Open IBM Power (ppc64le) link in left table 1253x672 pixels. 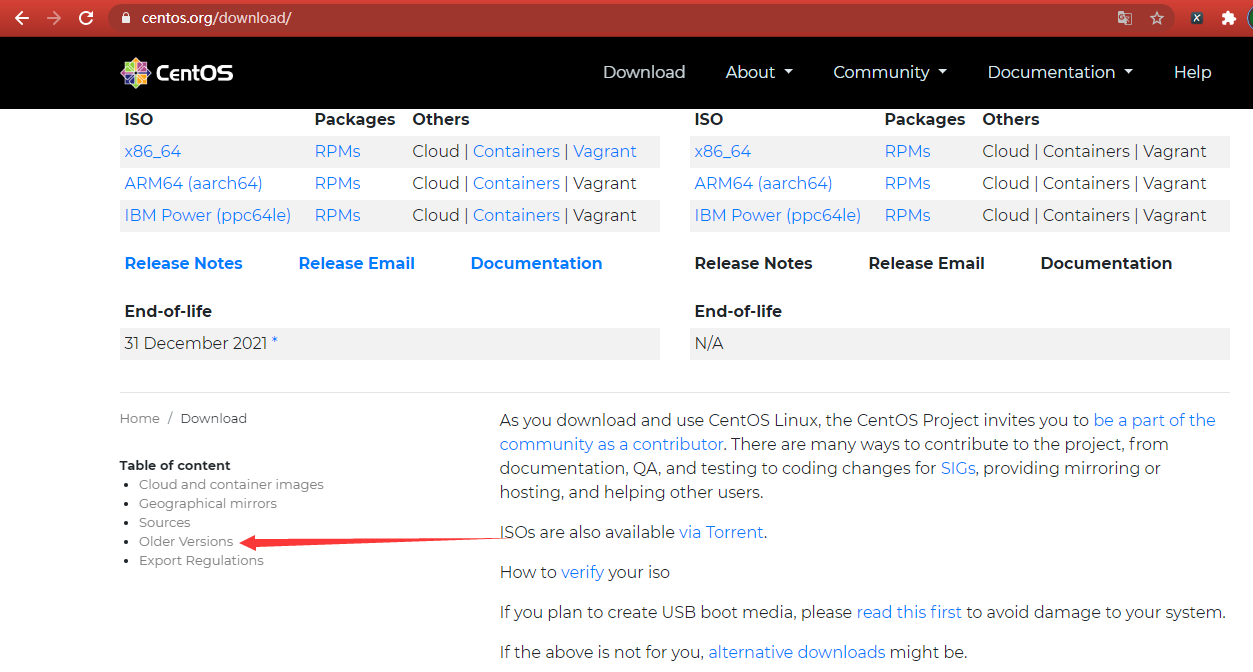click(208, 215)
